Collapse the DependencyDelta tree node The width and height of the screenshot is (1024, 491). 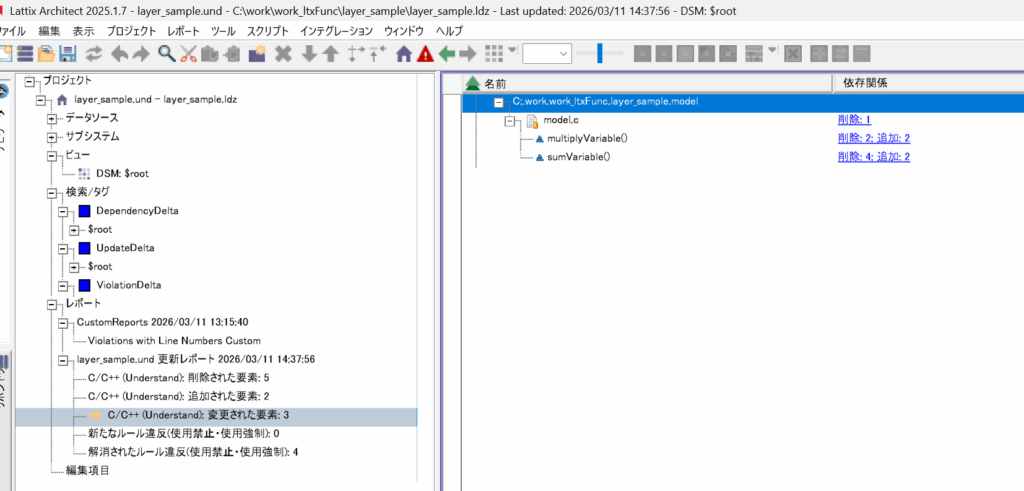click(61, 211)
